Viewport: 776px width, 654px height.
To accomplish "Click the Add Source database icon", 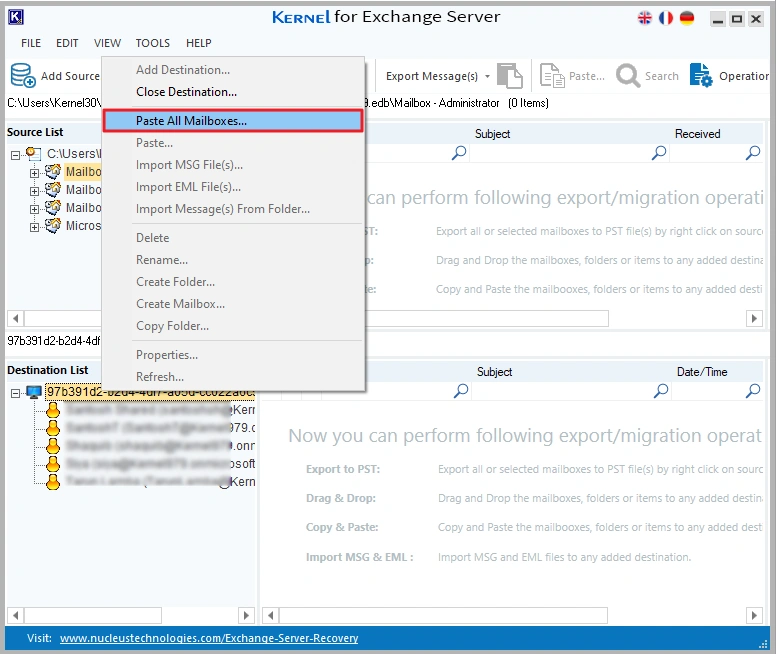I will pyautogui.click(x=23, y=75).
